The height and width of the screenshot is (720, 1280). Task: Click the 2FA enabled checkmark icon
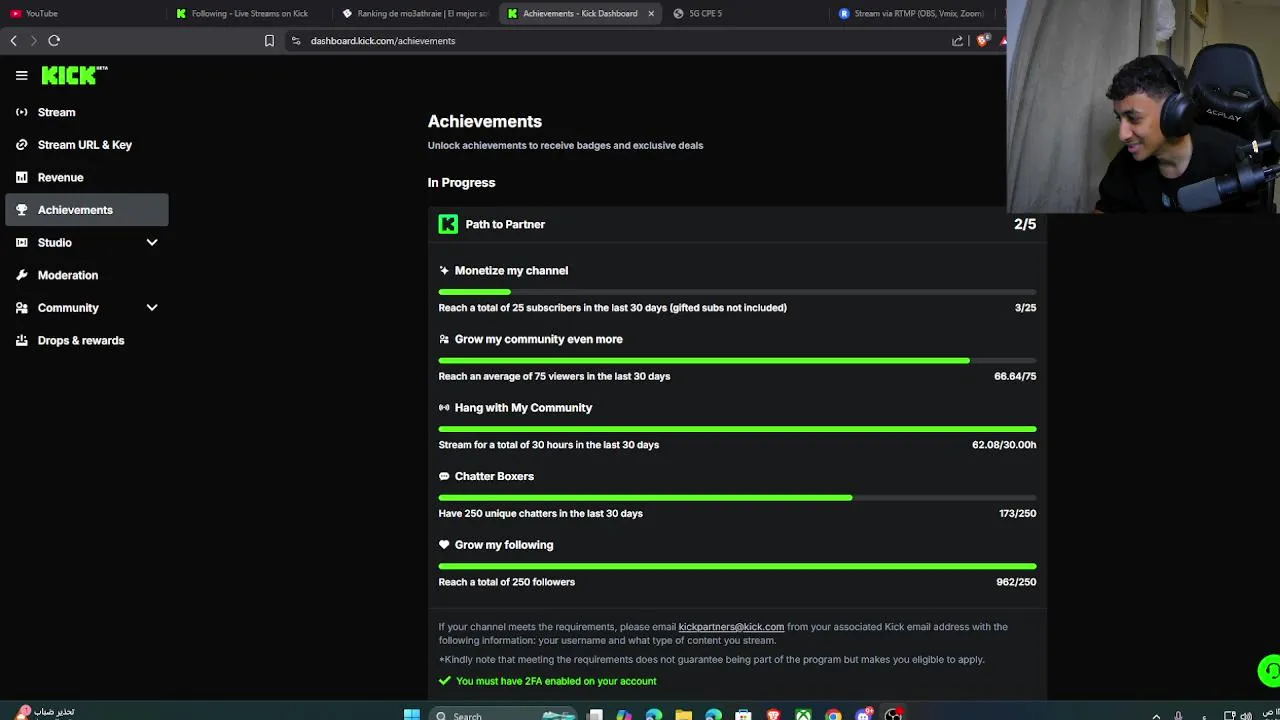444,681
